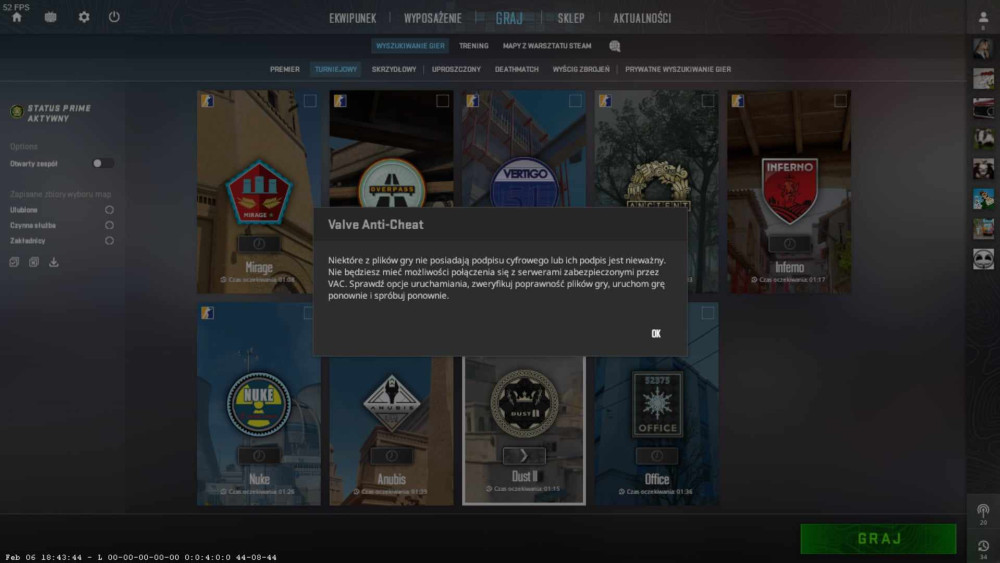Select the UPROSZCZONY mode tab

pos(456,69)
